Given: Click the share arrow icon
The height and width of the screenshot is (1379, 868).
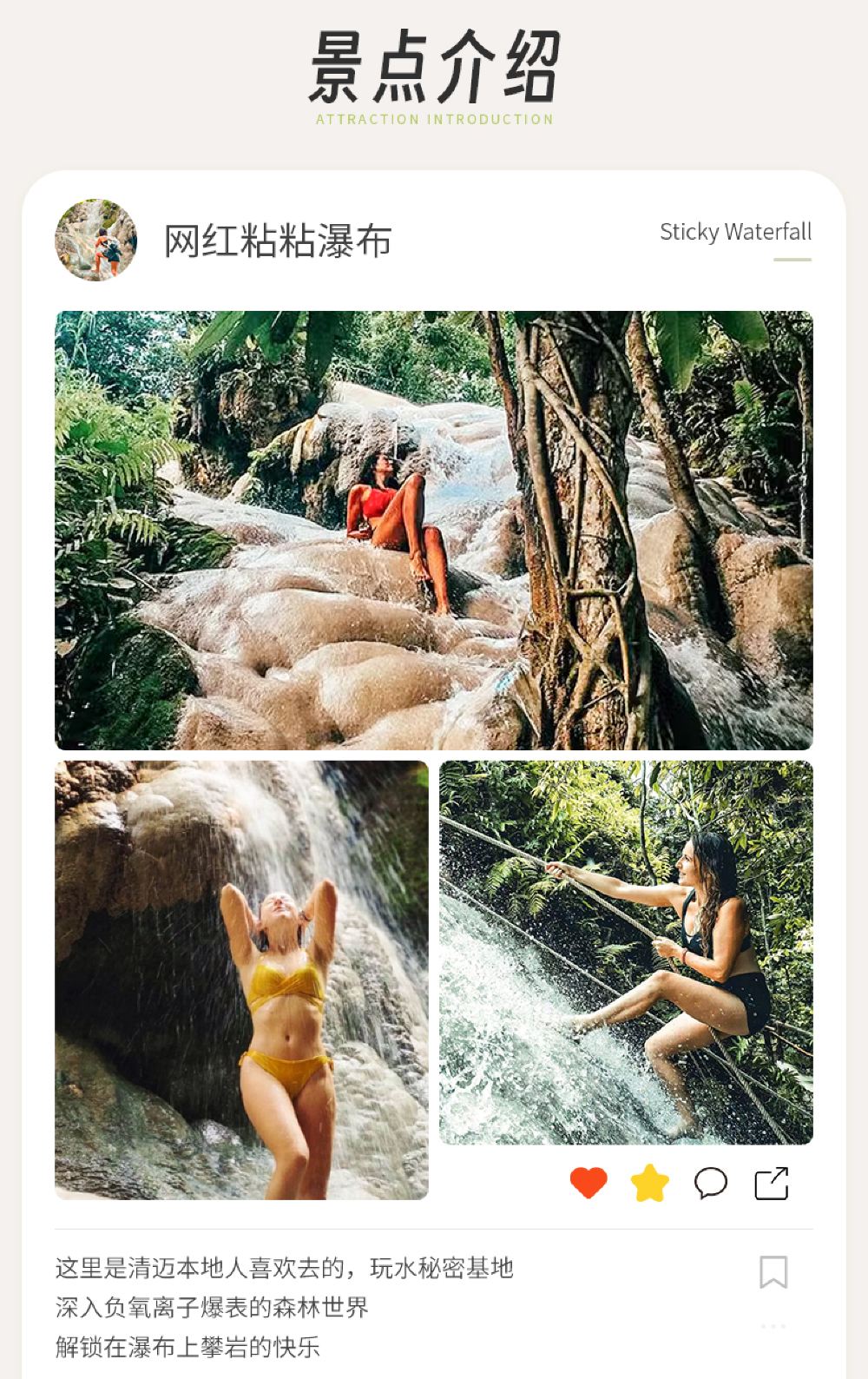Looking at the screenshot, I should (x=772, y=1183).
